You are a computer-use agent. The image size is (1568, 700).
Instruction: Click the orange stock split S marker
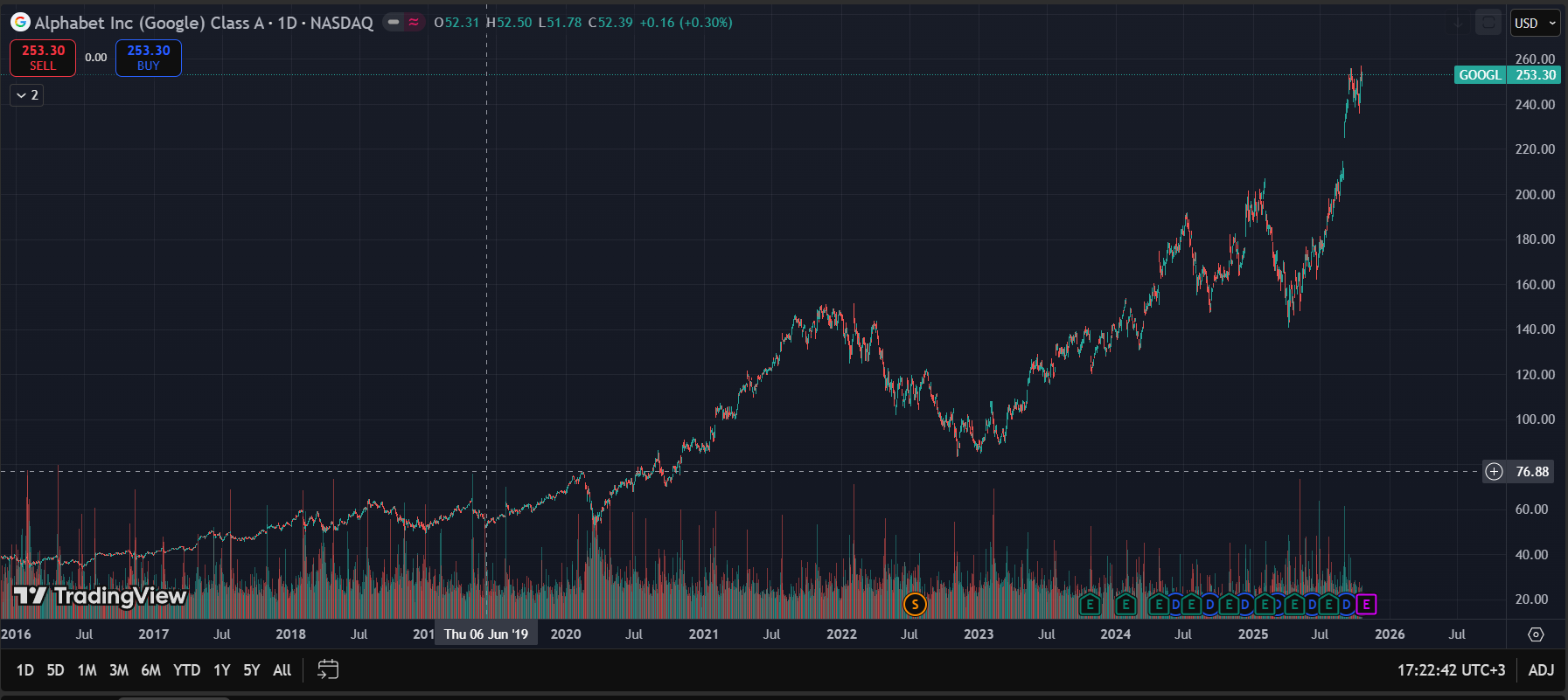(914, 604)
